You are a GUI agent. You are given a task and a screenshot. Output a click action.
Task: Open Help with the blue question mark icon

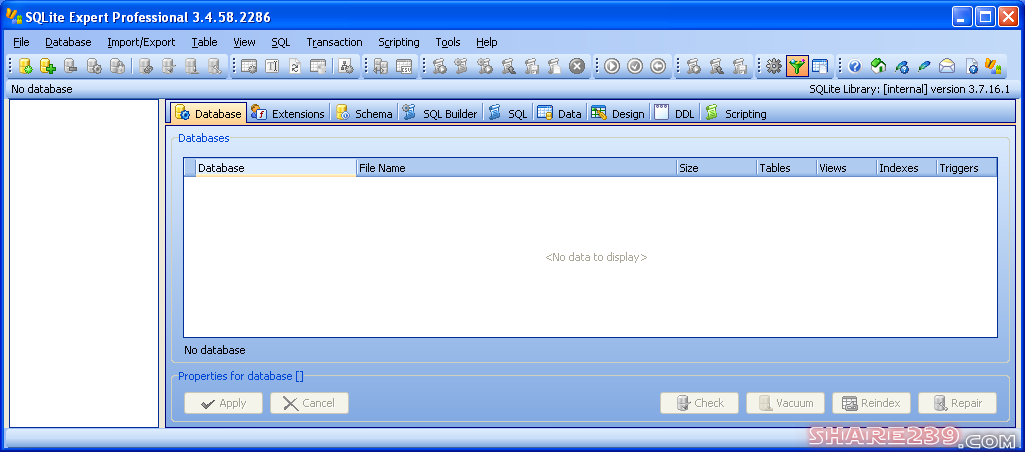[x=855, y=66]
